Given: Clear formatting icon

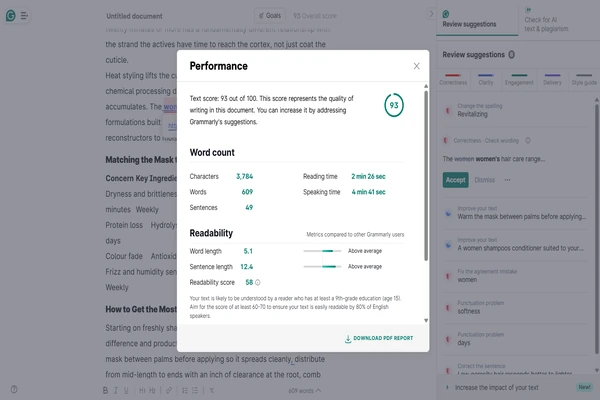Looking at the screenshot, I should click(x=212, y=390).
